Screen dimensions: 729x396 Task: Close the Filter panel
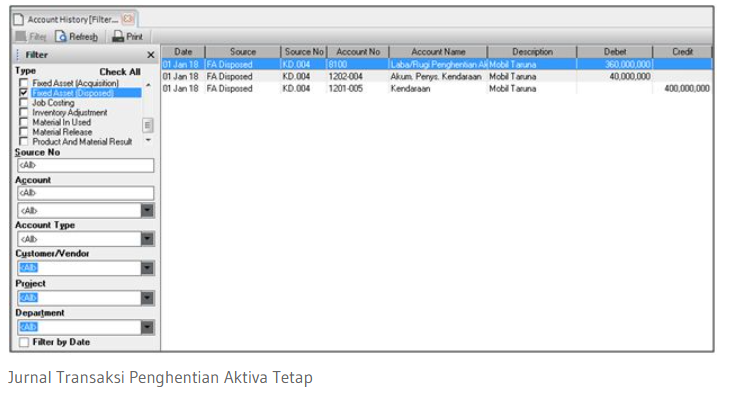click(151, 55)
